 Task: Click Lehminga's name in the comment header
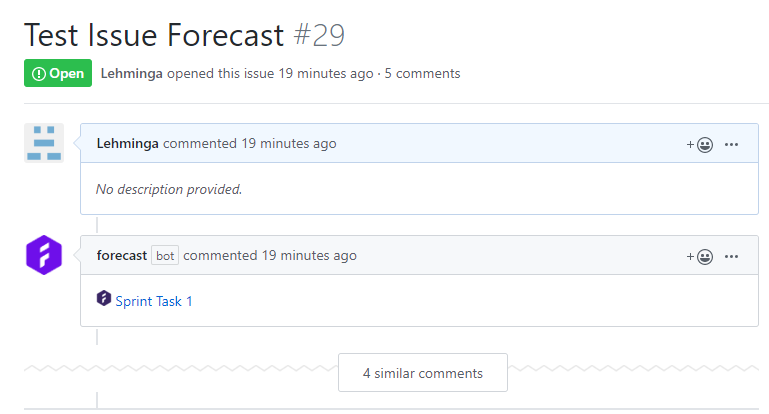[128, 144]
